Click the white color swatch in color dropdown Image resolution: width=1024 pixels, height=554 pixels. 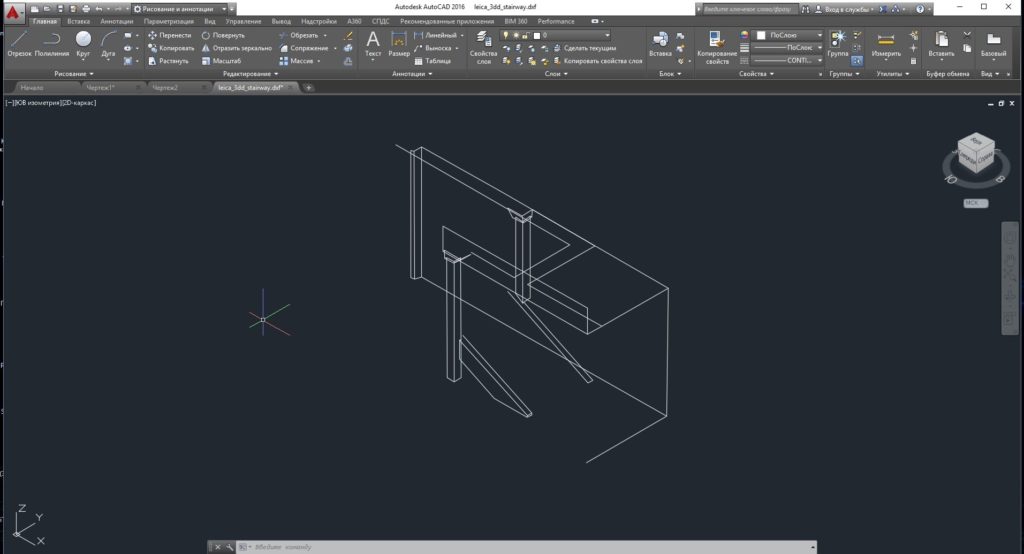point(761,35)
